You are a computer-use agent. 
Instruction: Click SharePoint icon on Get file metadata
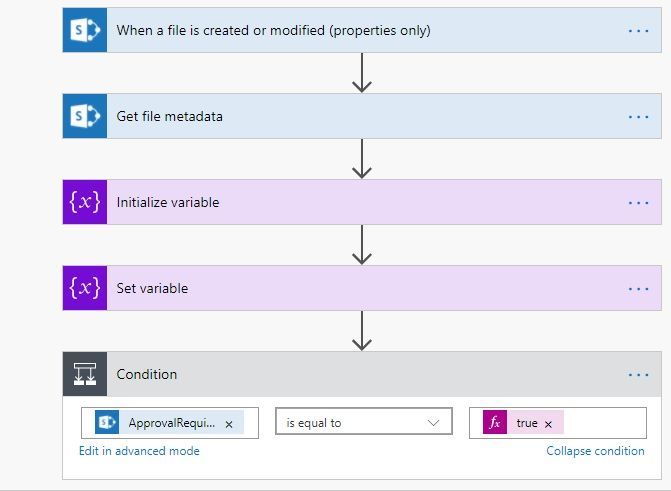pyautogui.click(x=84, y=116)
